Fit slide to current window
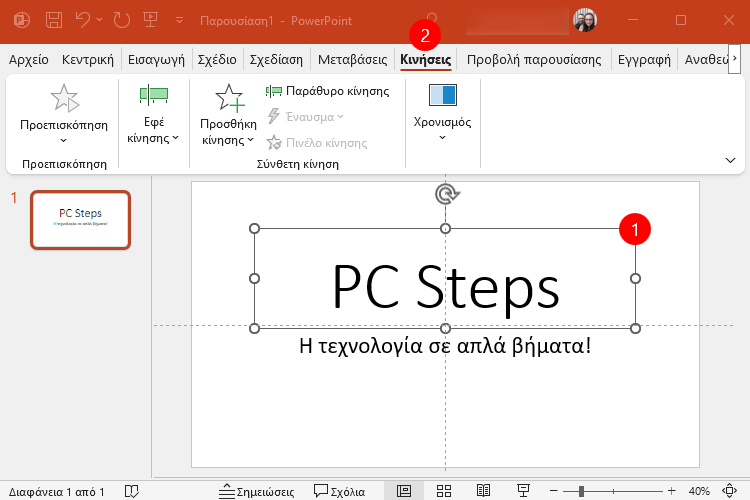The image size is (750, 500). pos(729,491)
